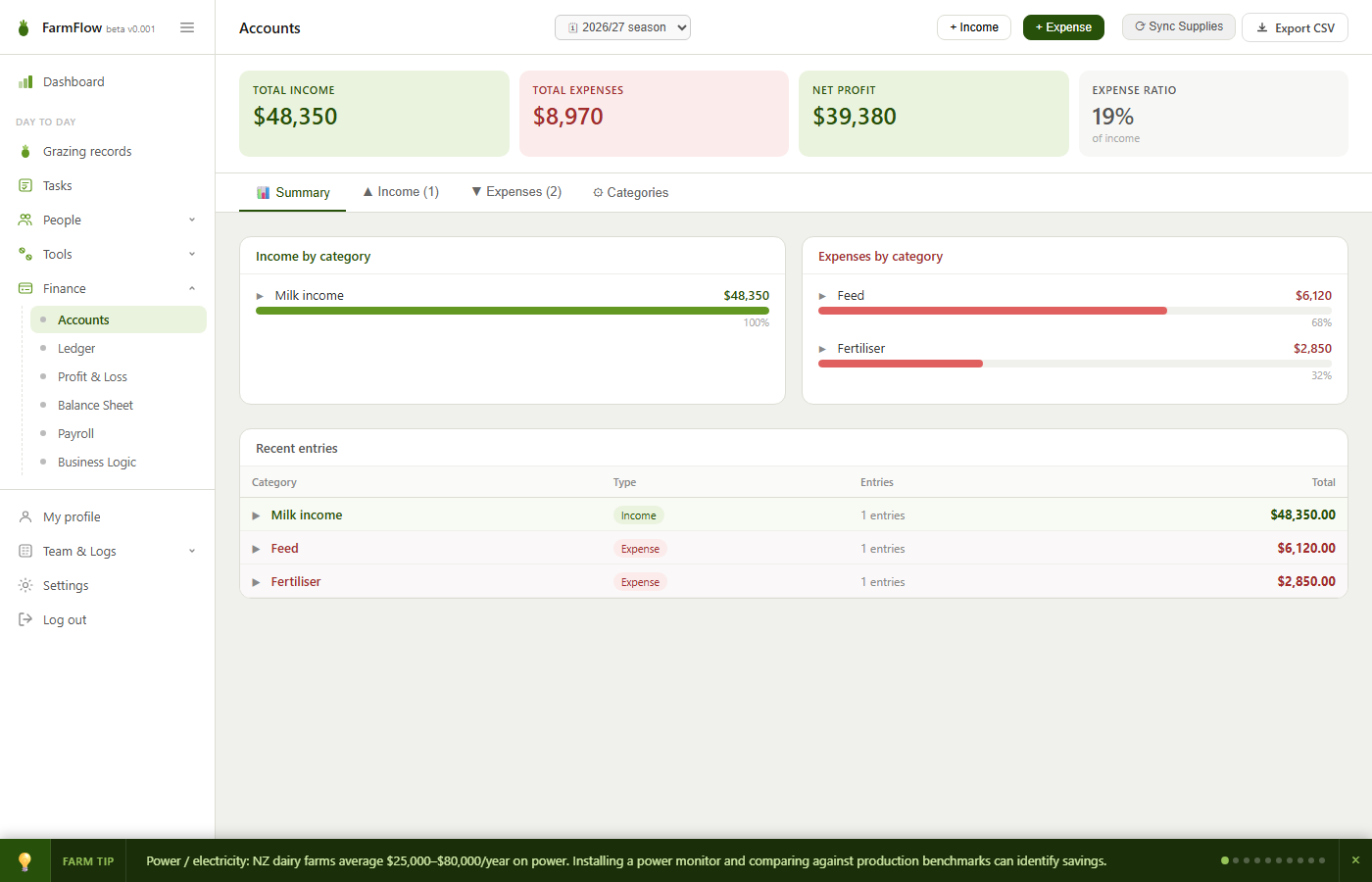Select the first farm tip pagination dot
The image size is (1372, 882).
point(1225,860)
